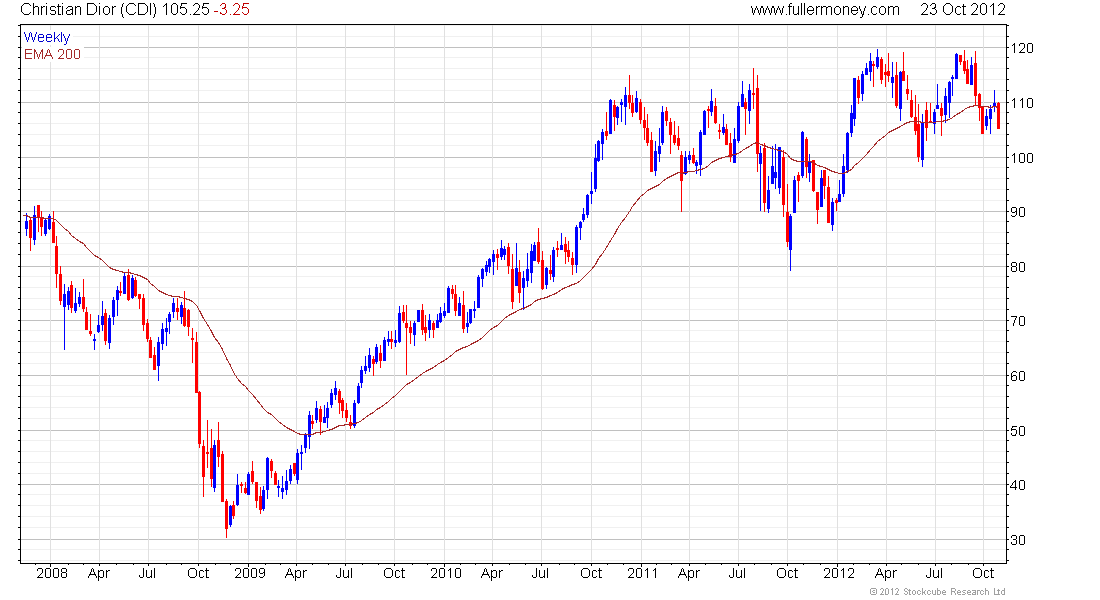This screenshot has width=1100, height=600.
Task: Click the price change value -3.25
Action: tap(231, 10)
